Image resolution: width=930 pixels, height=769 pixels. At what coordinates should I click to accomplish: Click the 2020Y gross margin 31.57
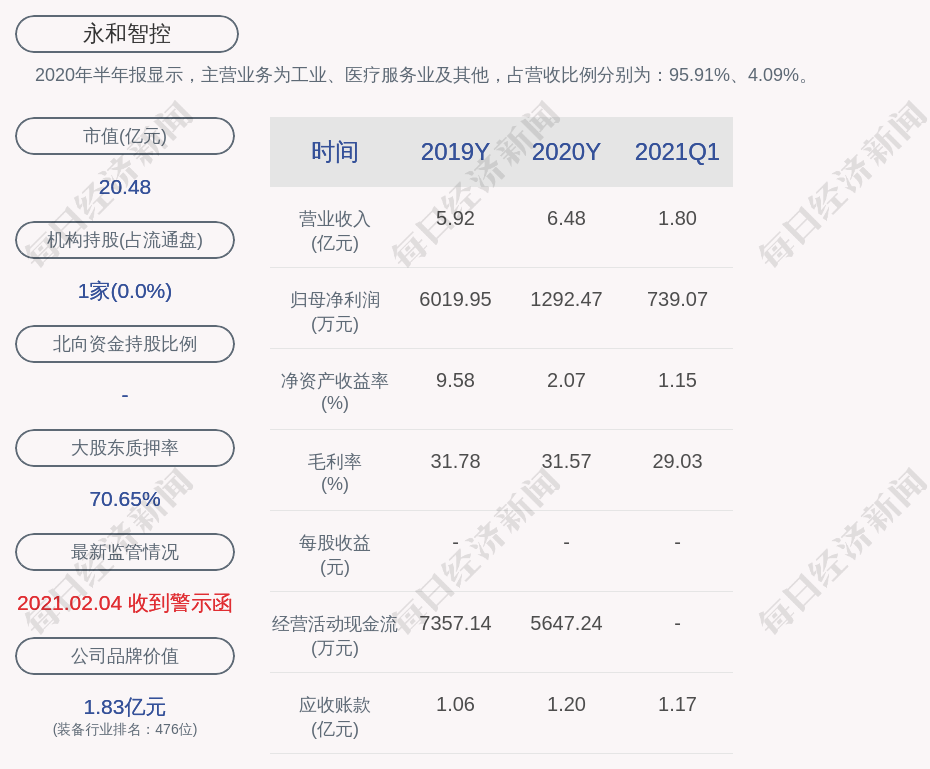click(566, 461)
